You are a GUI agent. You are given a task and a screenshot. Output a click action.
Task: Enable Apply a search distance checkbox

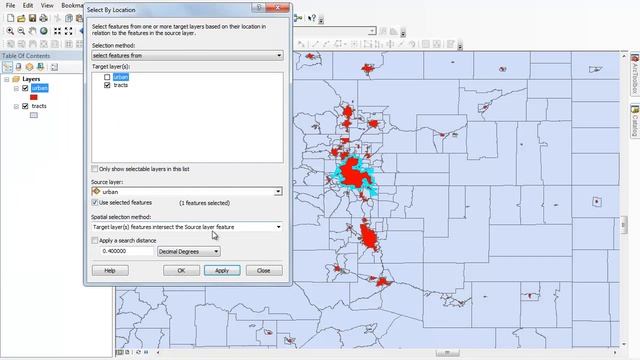click(95, 240)
